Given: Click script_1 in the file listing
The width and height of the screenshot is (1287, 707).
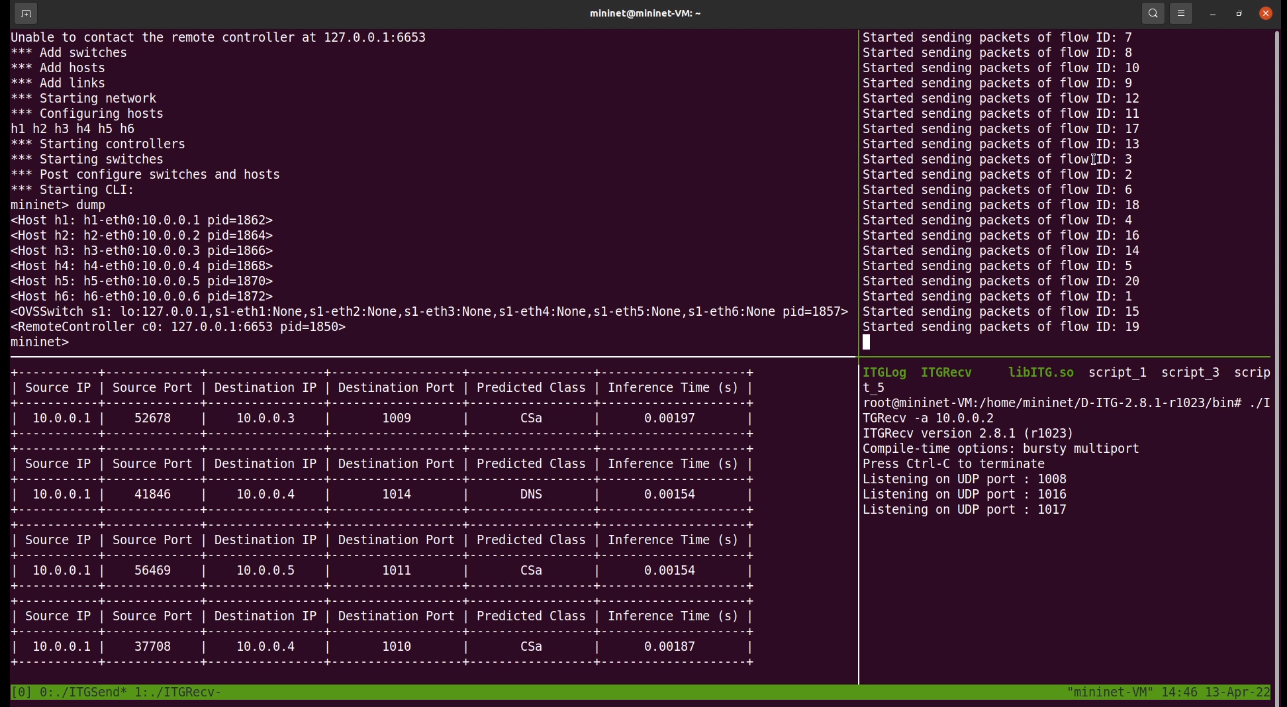Looking at the screenshot, I should 1118,372.
